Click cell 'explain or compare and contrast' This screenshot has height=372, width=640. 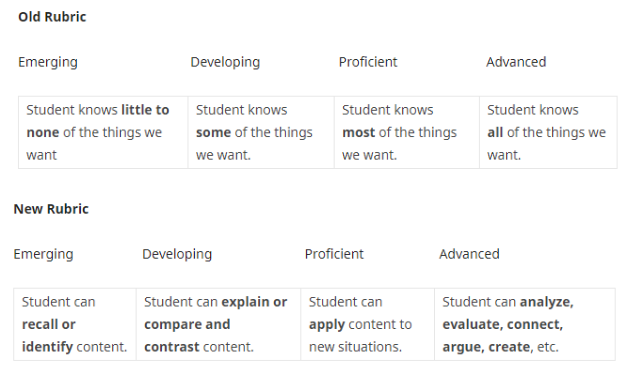point(218,324)
